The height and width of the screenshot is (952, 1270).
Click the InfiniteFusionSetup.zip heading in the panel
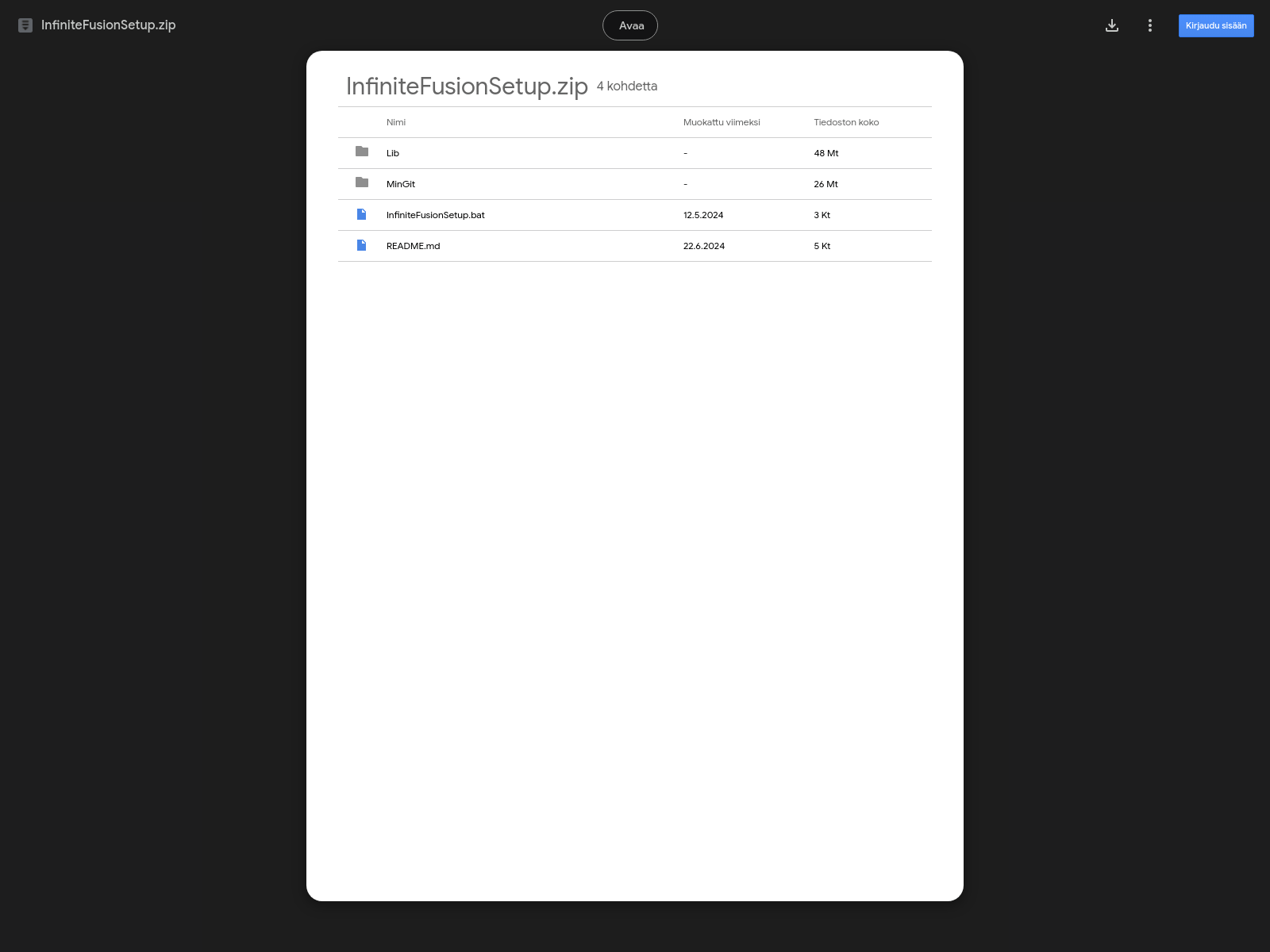point(467,86)
